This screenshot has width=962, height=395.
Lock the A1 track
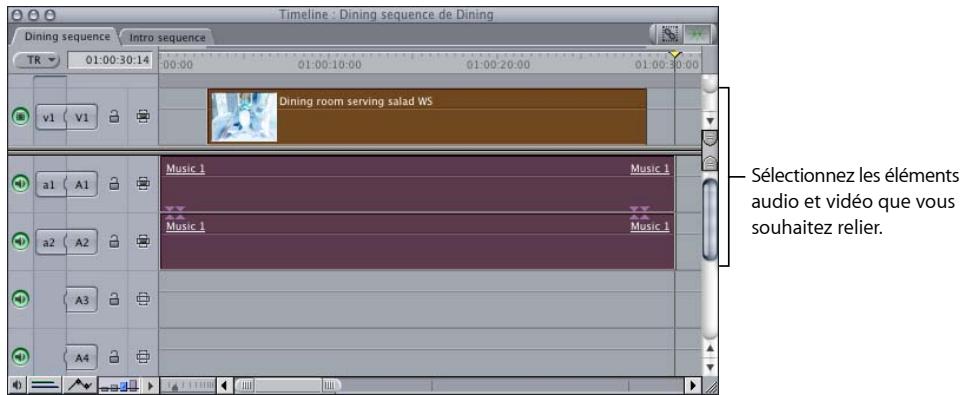click(x=114, y=183)
